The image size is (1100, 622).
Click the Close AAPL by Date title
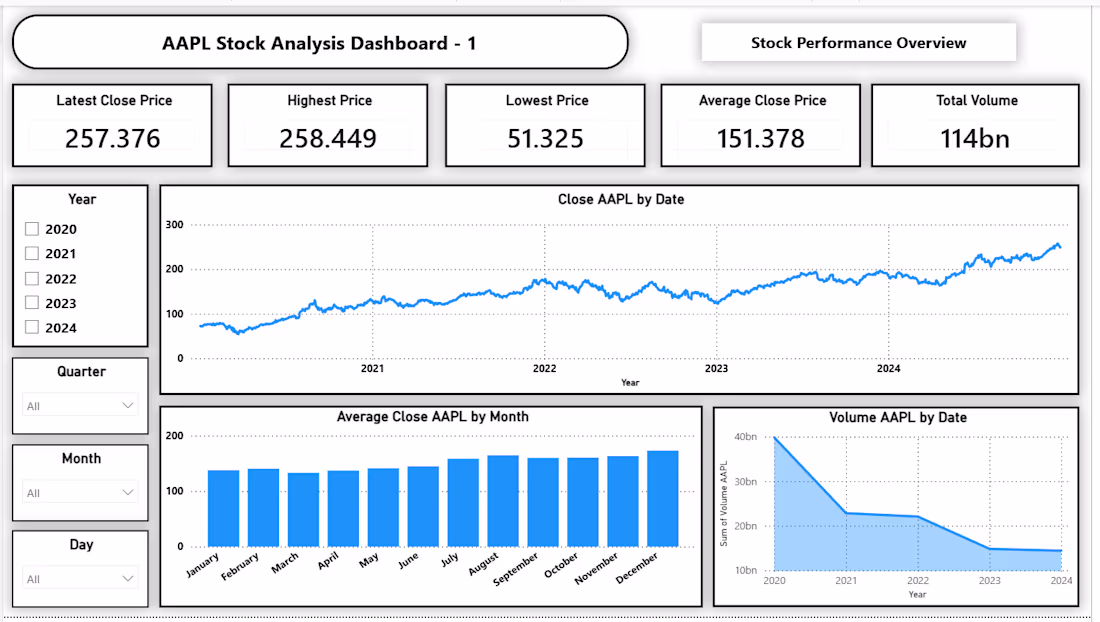(621, 199)
